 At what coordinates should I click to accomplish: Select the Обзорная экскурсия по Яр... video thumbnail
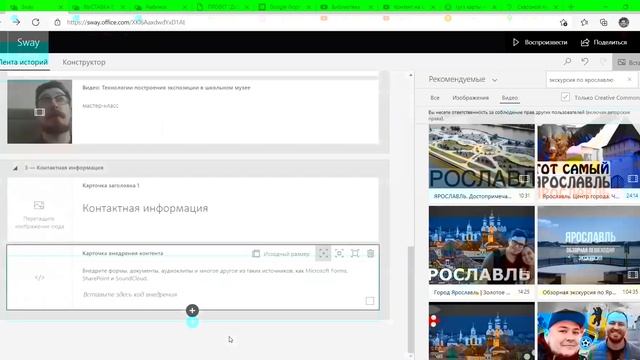tap(589, 245)
